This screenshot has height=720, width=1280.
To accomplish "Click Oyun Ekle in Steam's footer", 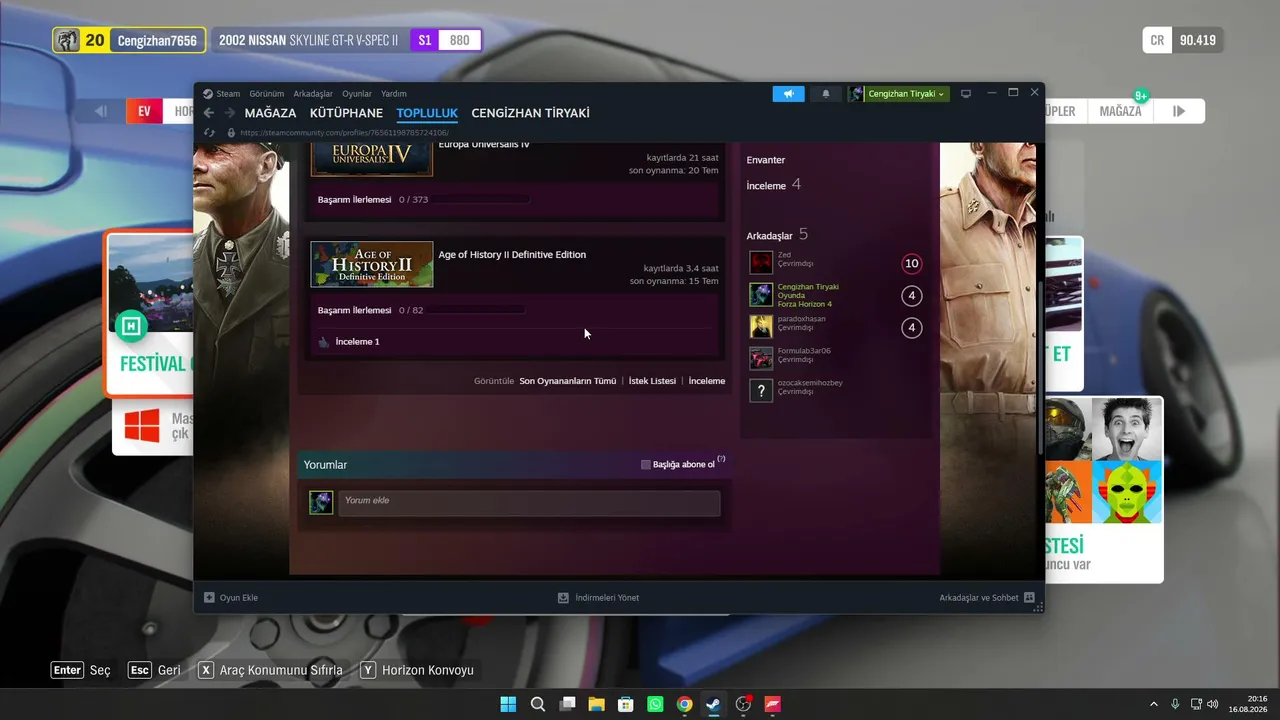I will point(231,598).
